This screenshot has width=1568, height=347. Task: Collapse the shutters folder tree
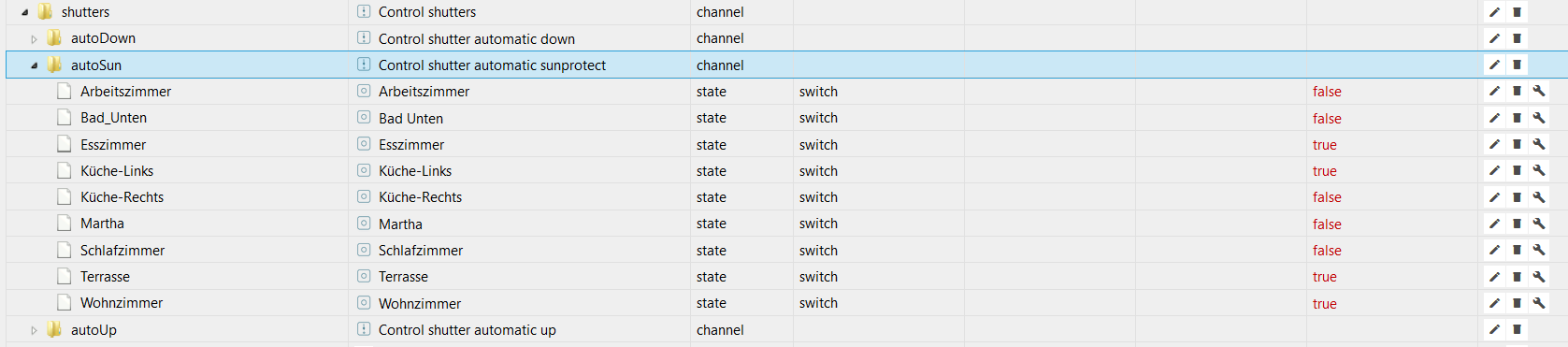click(x=24, y=12)
